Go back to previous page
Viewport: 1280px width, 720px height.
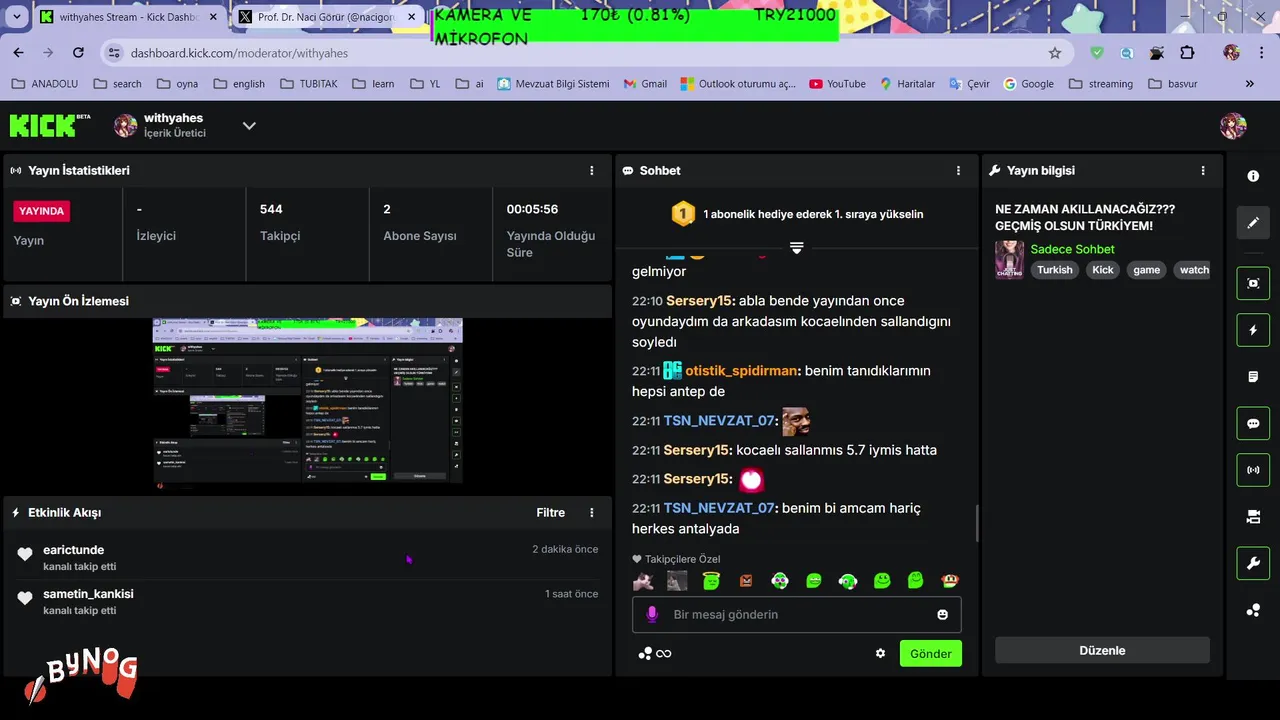point(18,53)
